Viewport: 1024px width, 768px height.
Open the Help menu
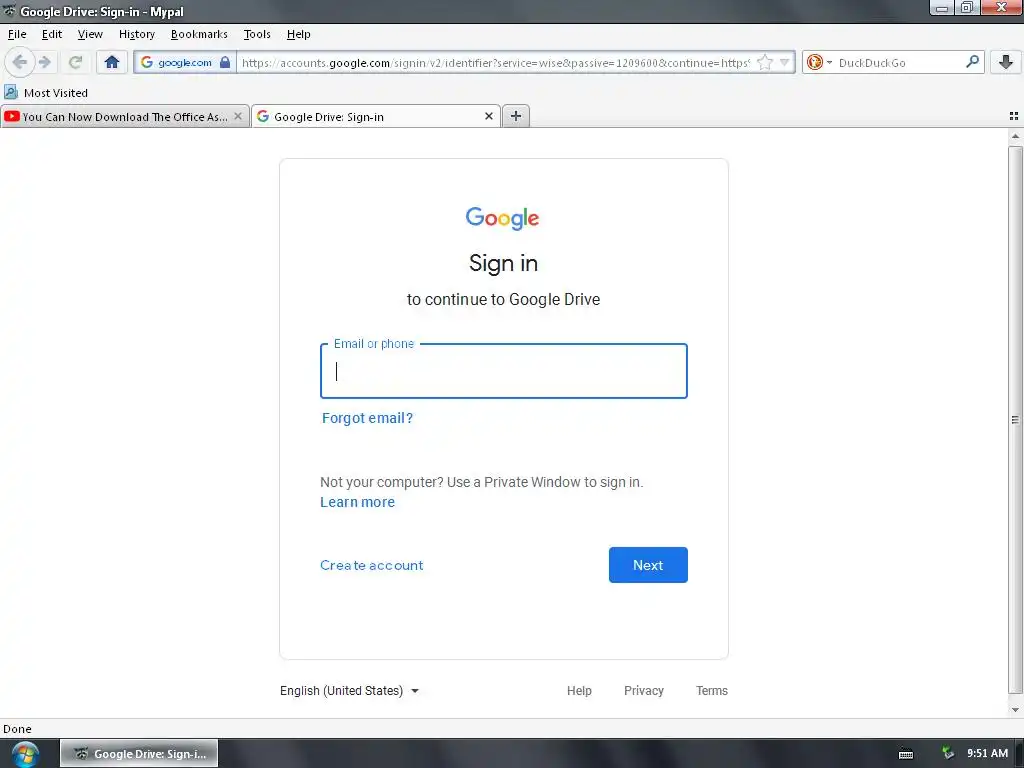tap(298, 34)
